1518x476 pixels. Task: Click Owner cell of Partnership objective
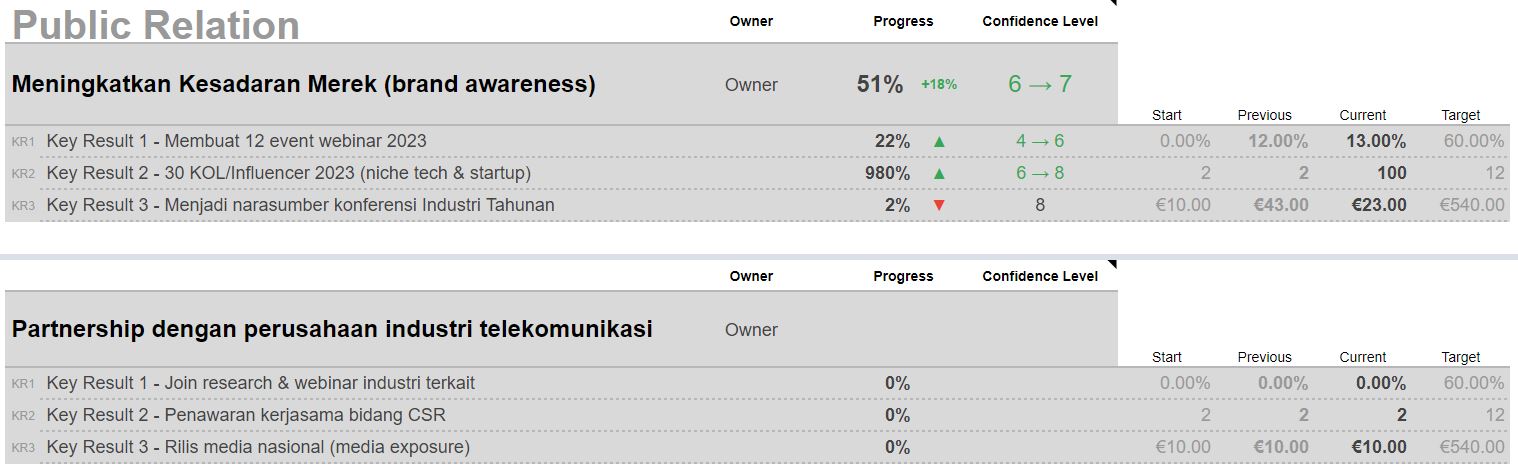click(751, 330)
